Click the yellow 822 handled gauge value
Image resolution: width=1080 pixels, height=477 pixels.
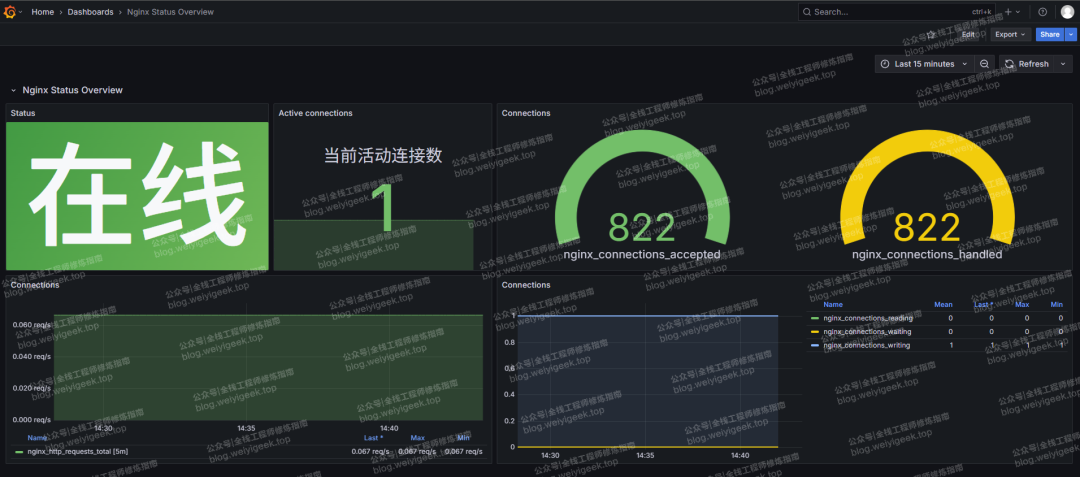pos(927,228)
